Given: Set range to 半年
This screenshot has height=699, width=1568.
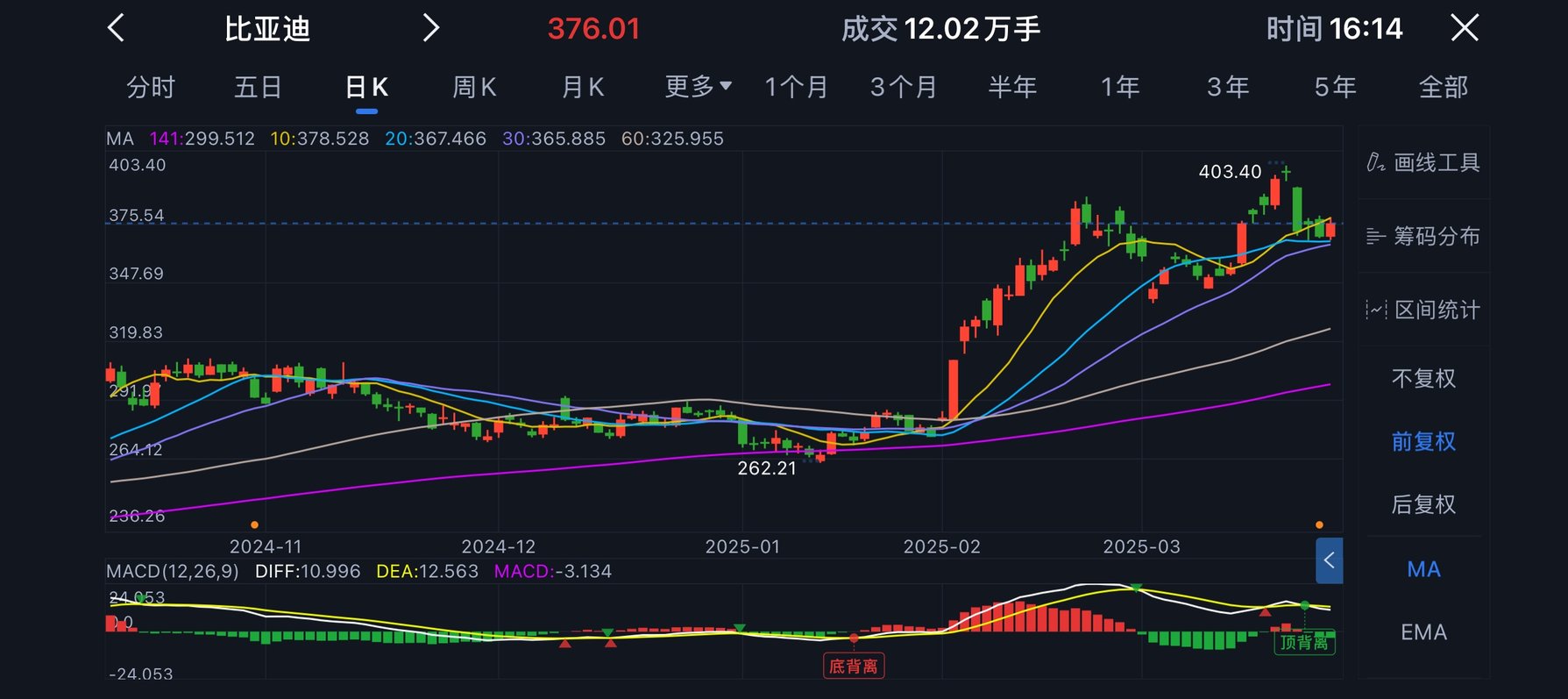Looking at the screenshot, I should [x=1012, y=87].
